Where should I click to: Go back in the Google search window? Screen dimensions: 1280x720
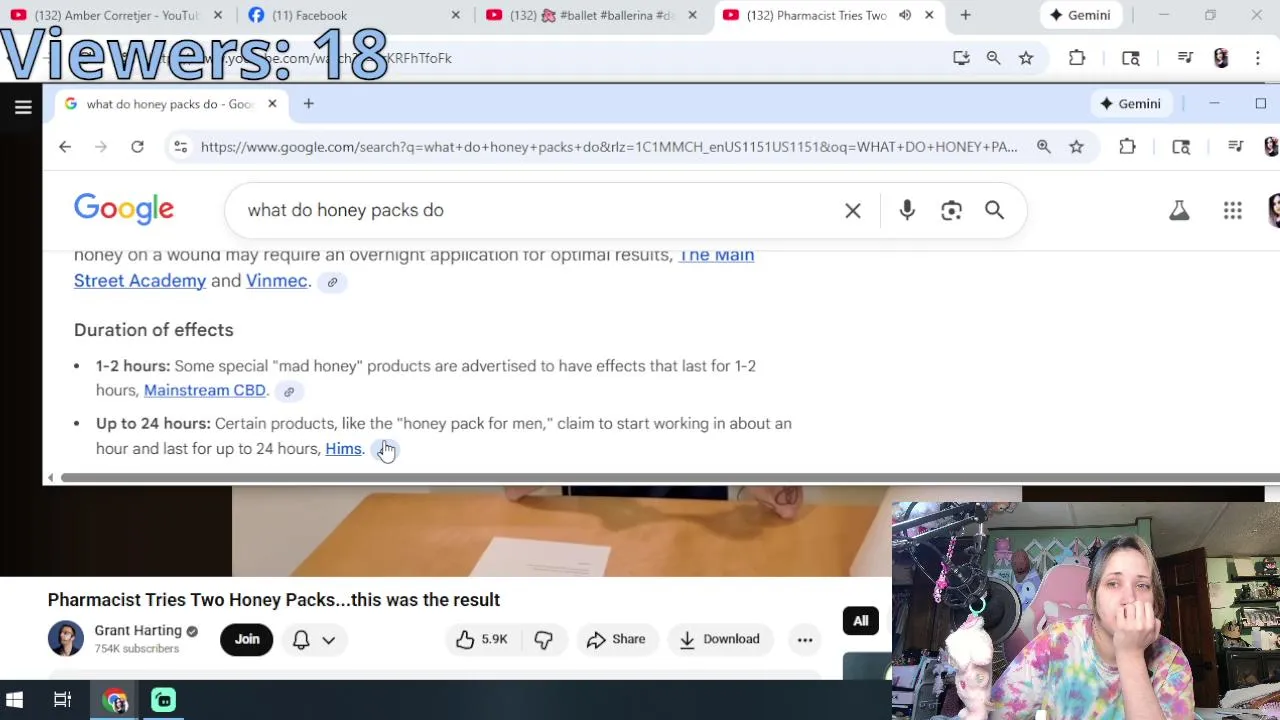coord(65,147)
